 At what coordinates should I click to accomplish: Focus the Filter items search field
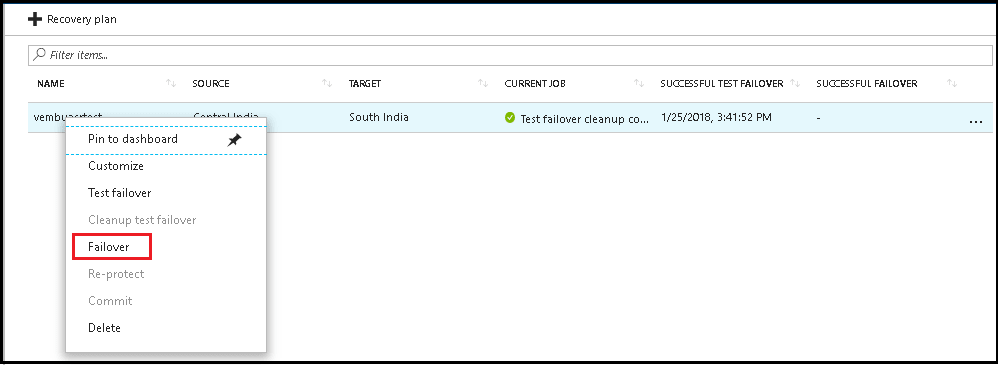pyautogui.click(x=510, y=55)
